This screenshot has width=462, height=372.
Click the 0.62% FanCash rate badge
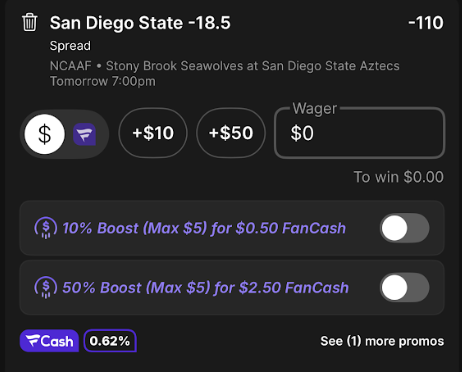coord(110,341)
